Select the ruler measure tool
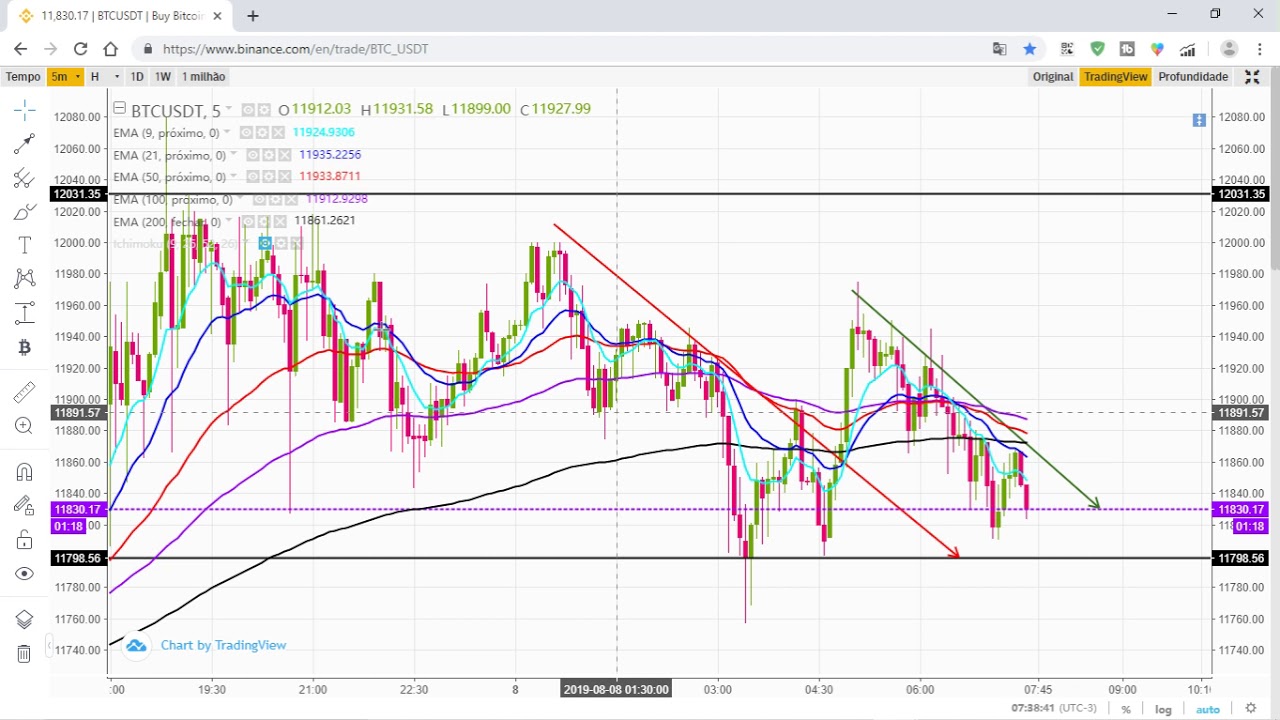This screenshot has height=720, width=1280. (x=25, y=392)
